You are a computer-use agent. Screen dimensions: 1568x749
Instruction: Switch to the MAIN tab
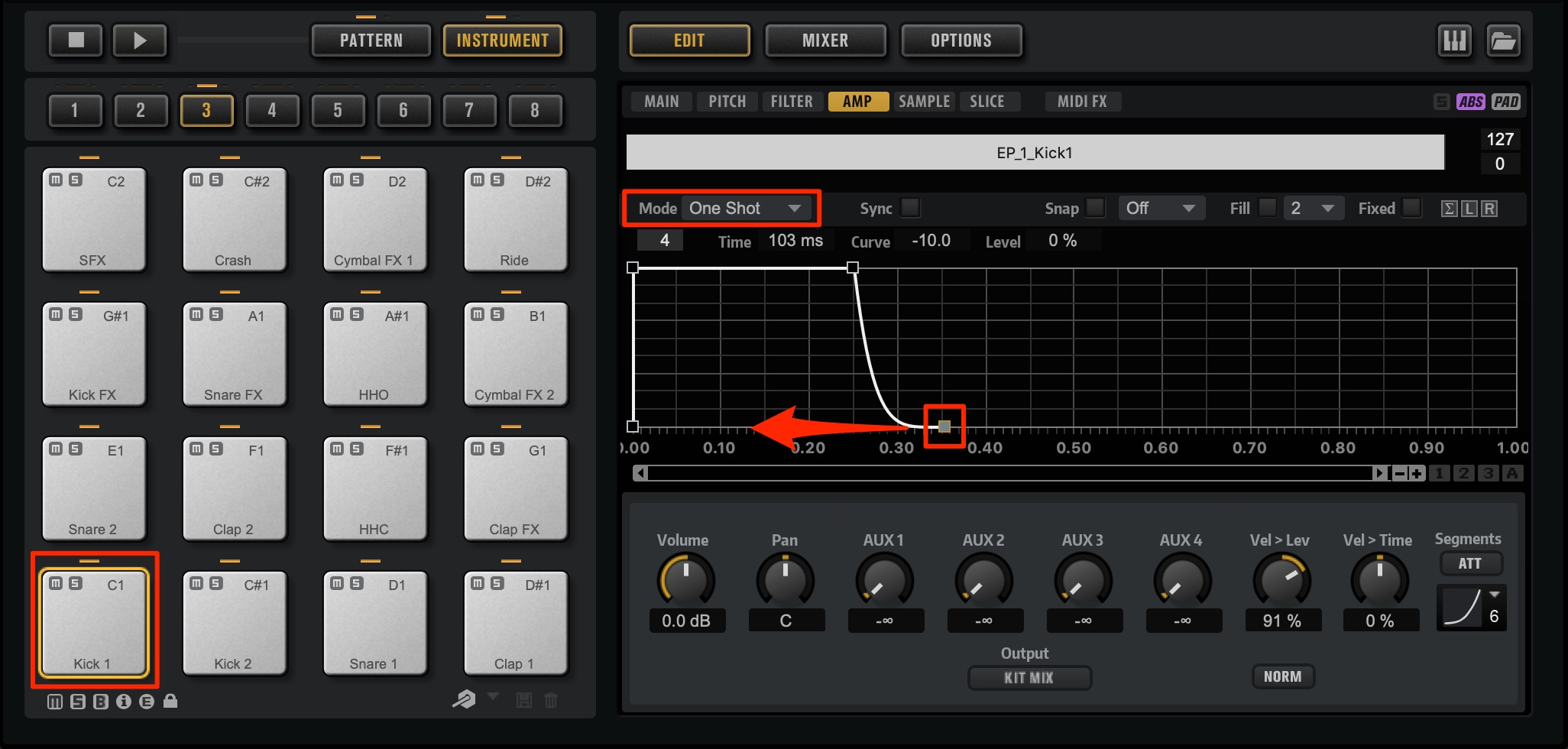(x=662, y=102)
